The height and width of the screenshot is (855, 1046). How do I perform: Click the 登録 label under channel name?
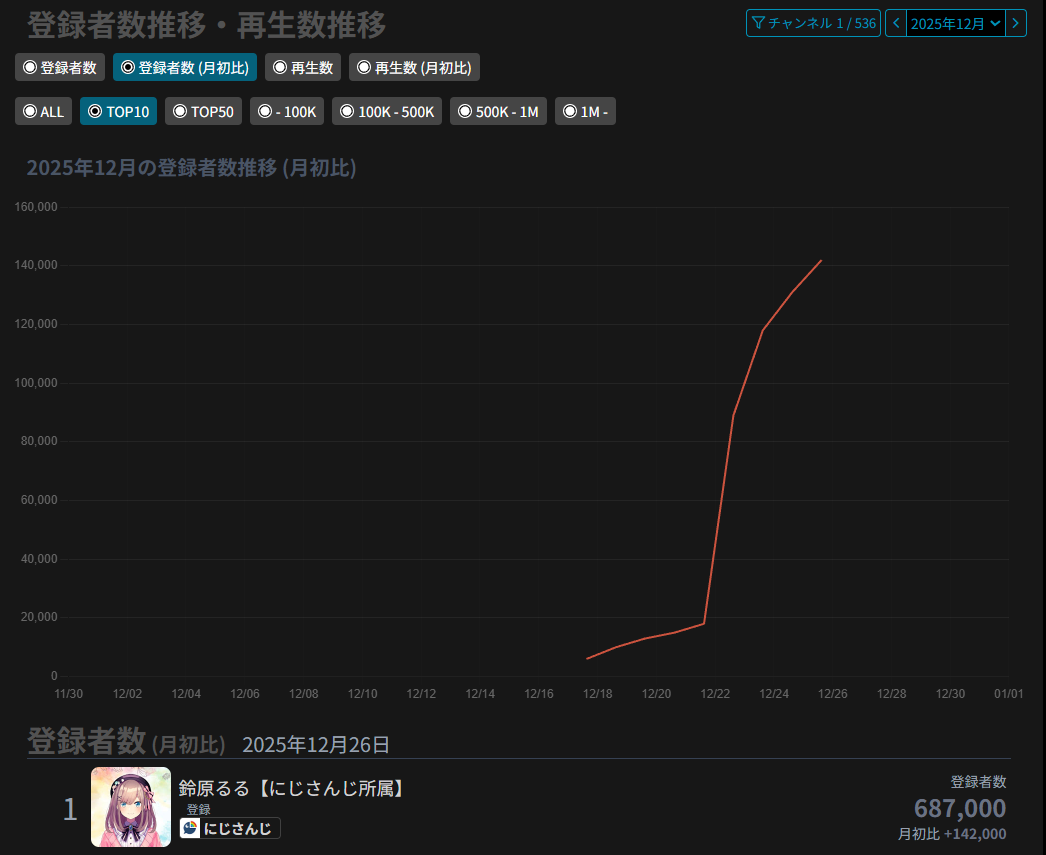point(198,809)
